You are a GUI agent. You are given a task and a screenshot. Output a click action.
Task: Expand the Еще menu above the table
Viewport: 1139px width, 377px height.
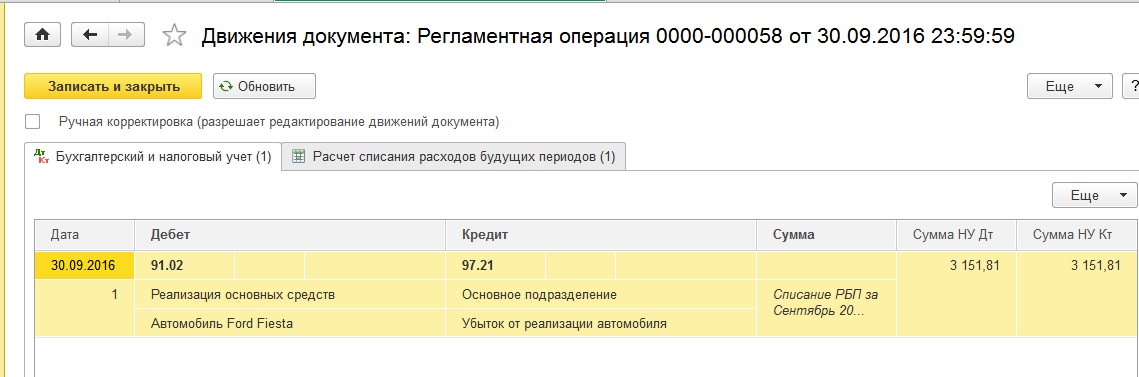tap(1095, 195)
